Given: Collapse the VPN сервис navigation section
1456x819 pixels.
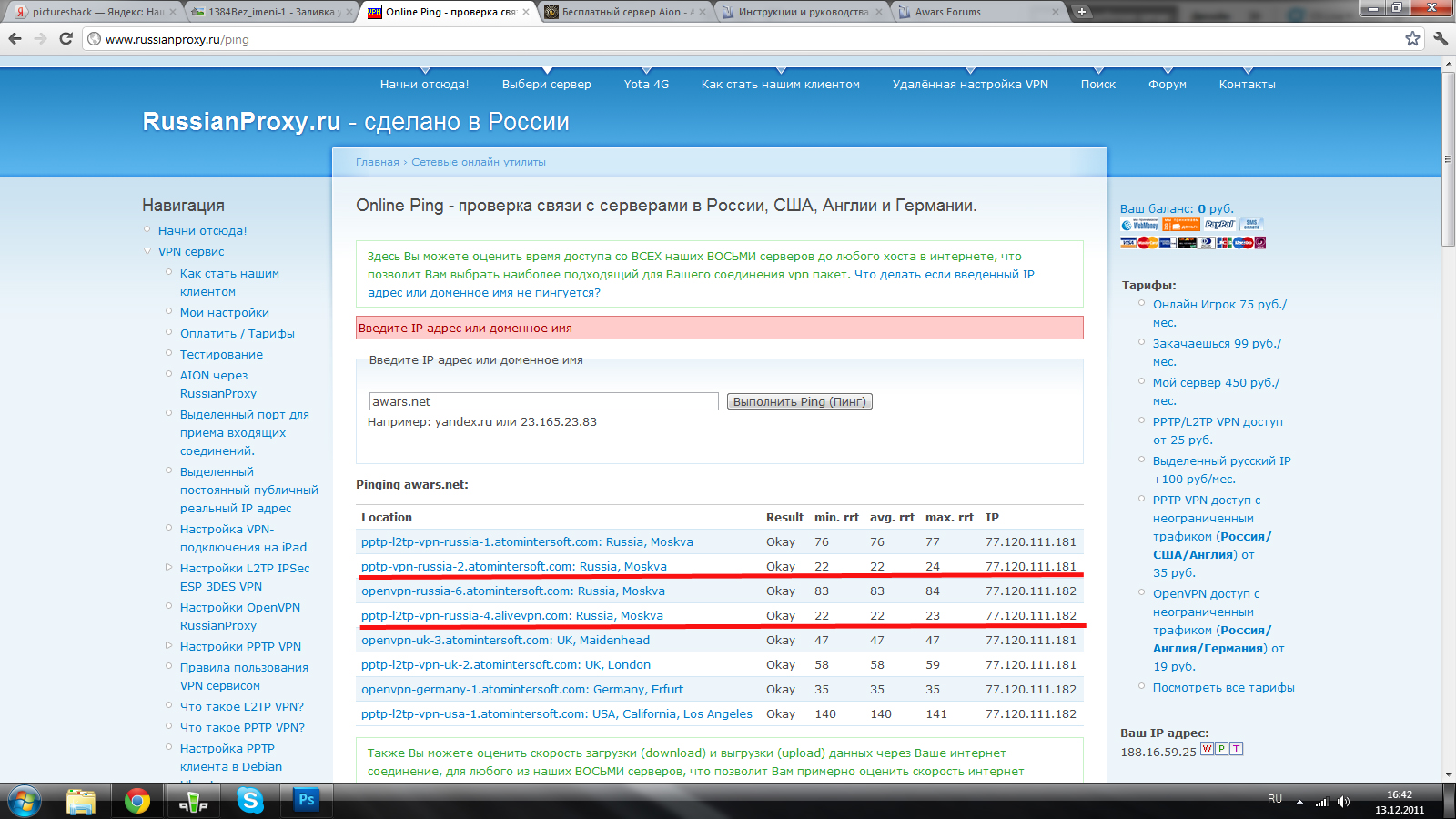Looking at the screenshot, I should pos(147,251).
